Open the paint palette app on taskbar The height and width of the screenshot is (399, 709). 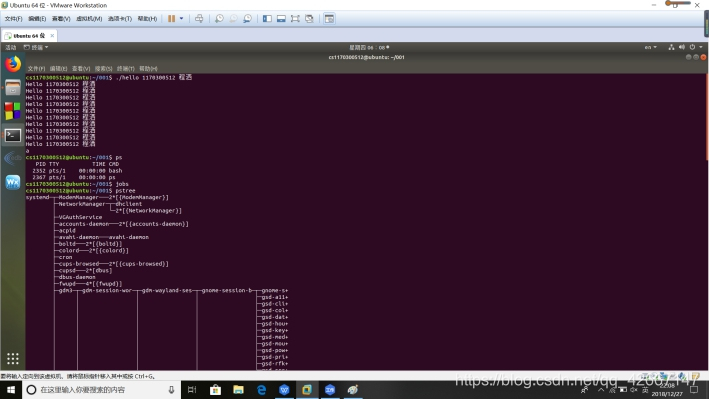(x=353, y=390)
